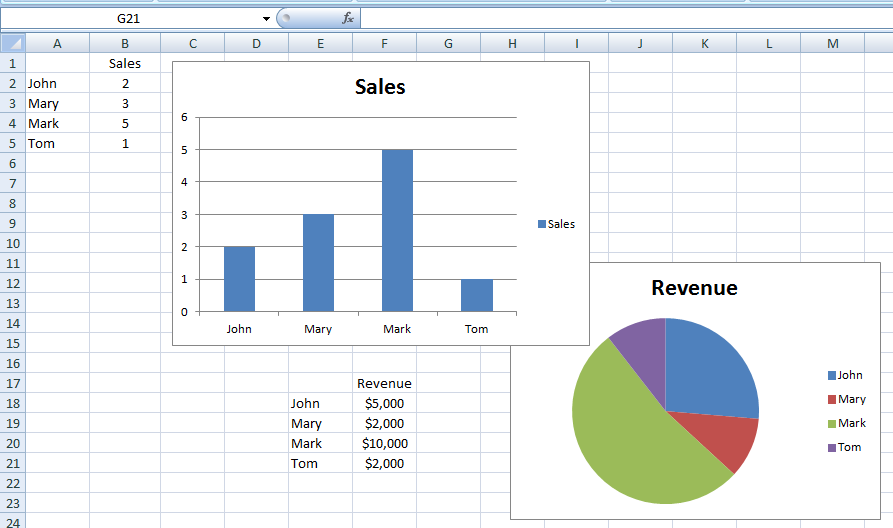Click the $5,000 revenue cell
893x528 pixels.
click(x=384, y=403)
